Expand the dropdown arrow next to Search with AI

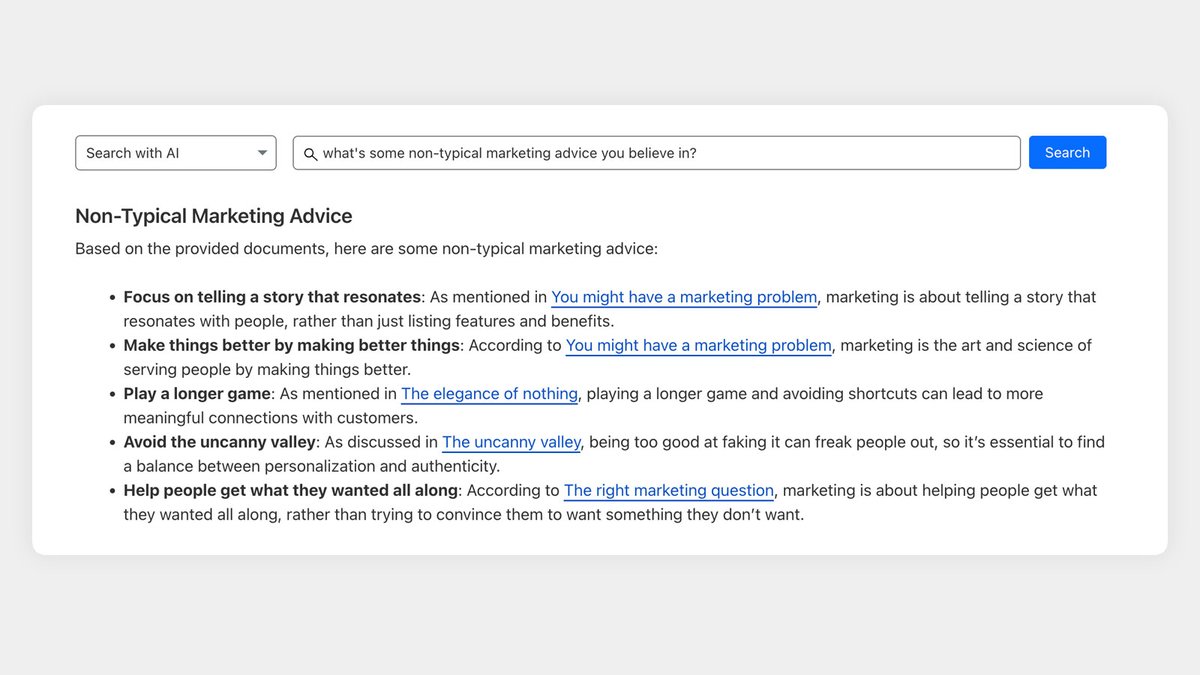tap(262, 153)
